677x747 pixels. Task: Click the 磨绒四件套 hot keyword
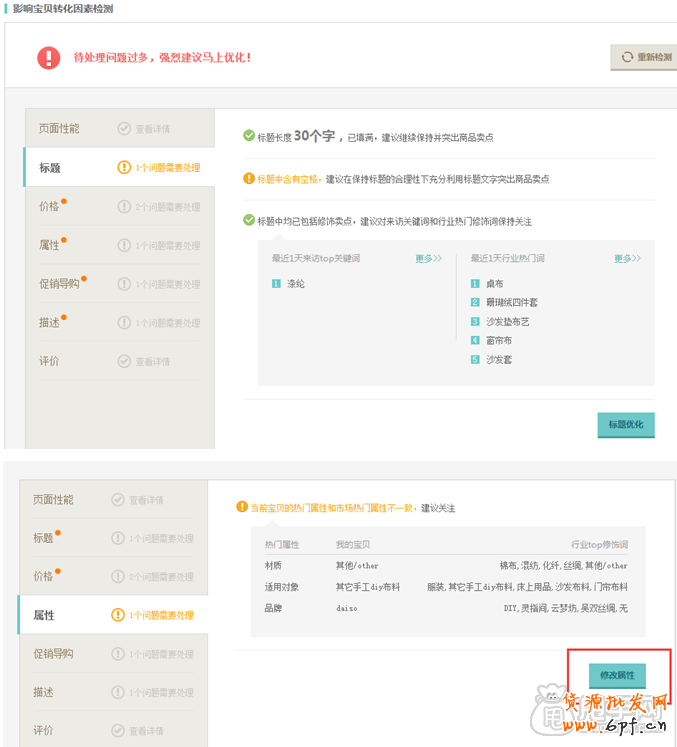(x=511, y=302)
